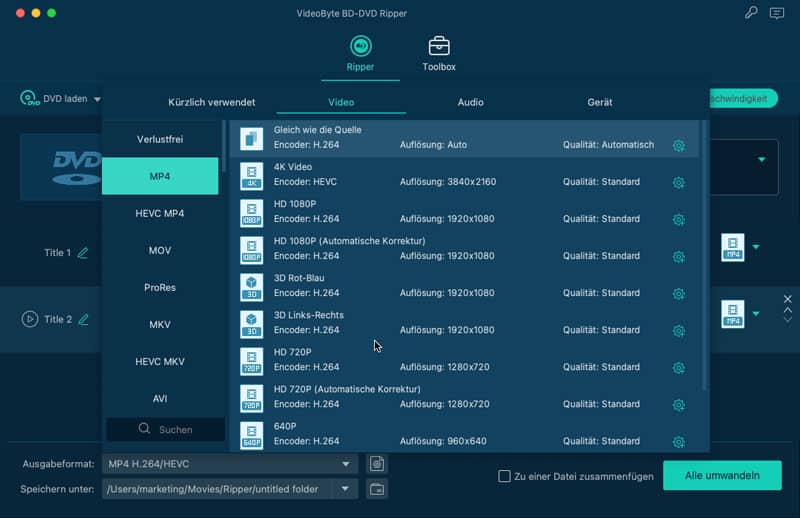Viewport: 800px width, 518px height.
Task: Open gear for HD 1080P (Automatische Korrektur)
Action: tap(679, 257)
